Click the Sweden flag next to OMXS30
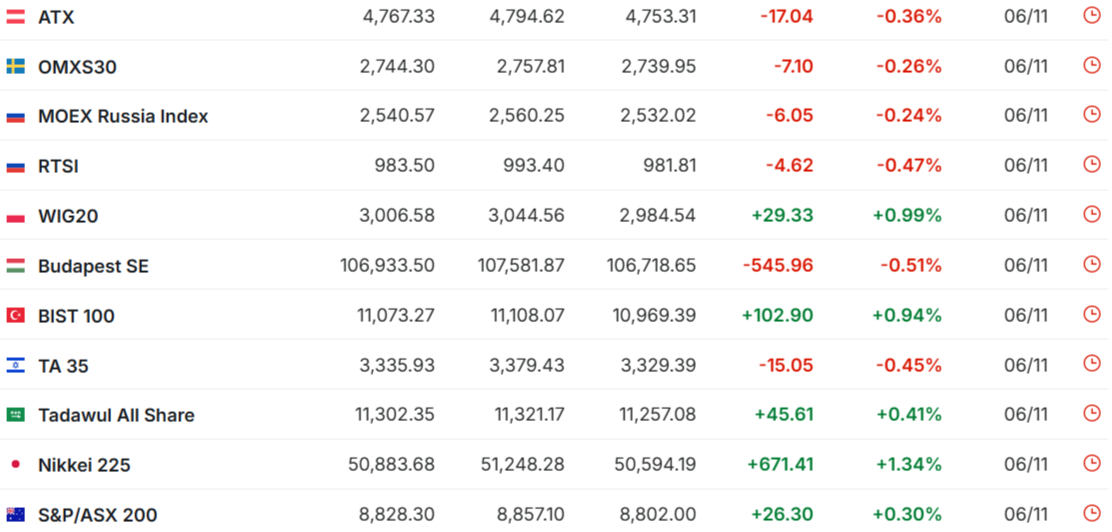This screenshot has width=1112, height=532. coord(16,67)
